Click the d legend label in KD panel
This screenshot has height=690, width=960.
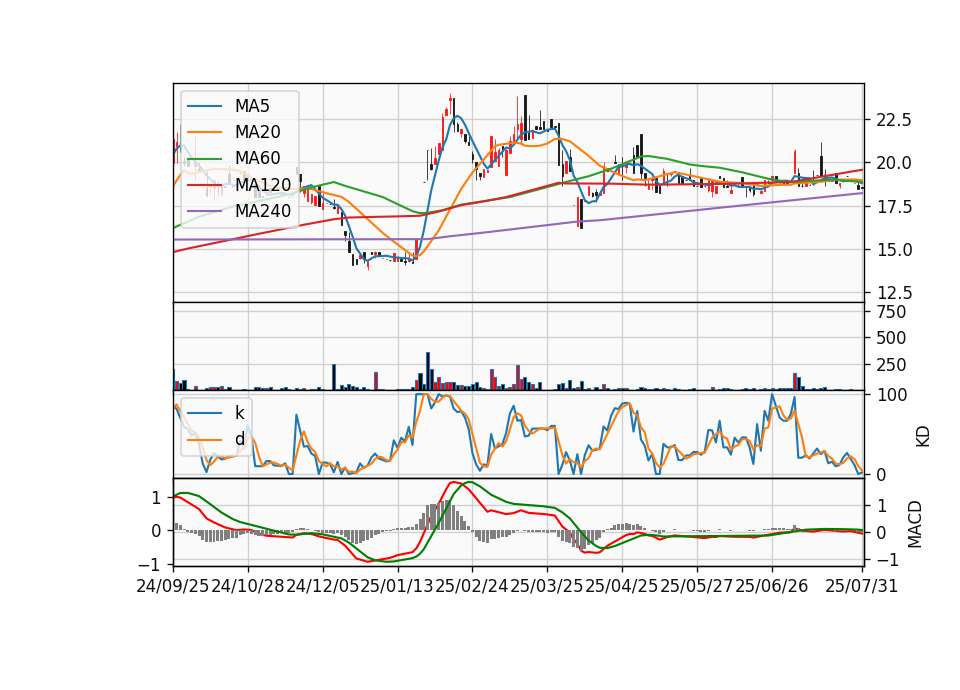coord(240,439)
